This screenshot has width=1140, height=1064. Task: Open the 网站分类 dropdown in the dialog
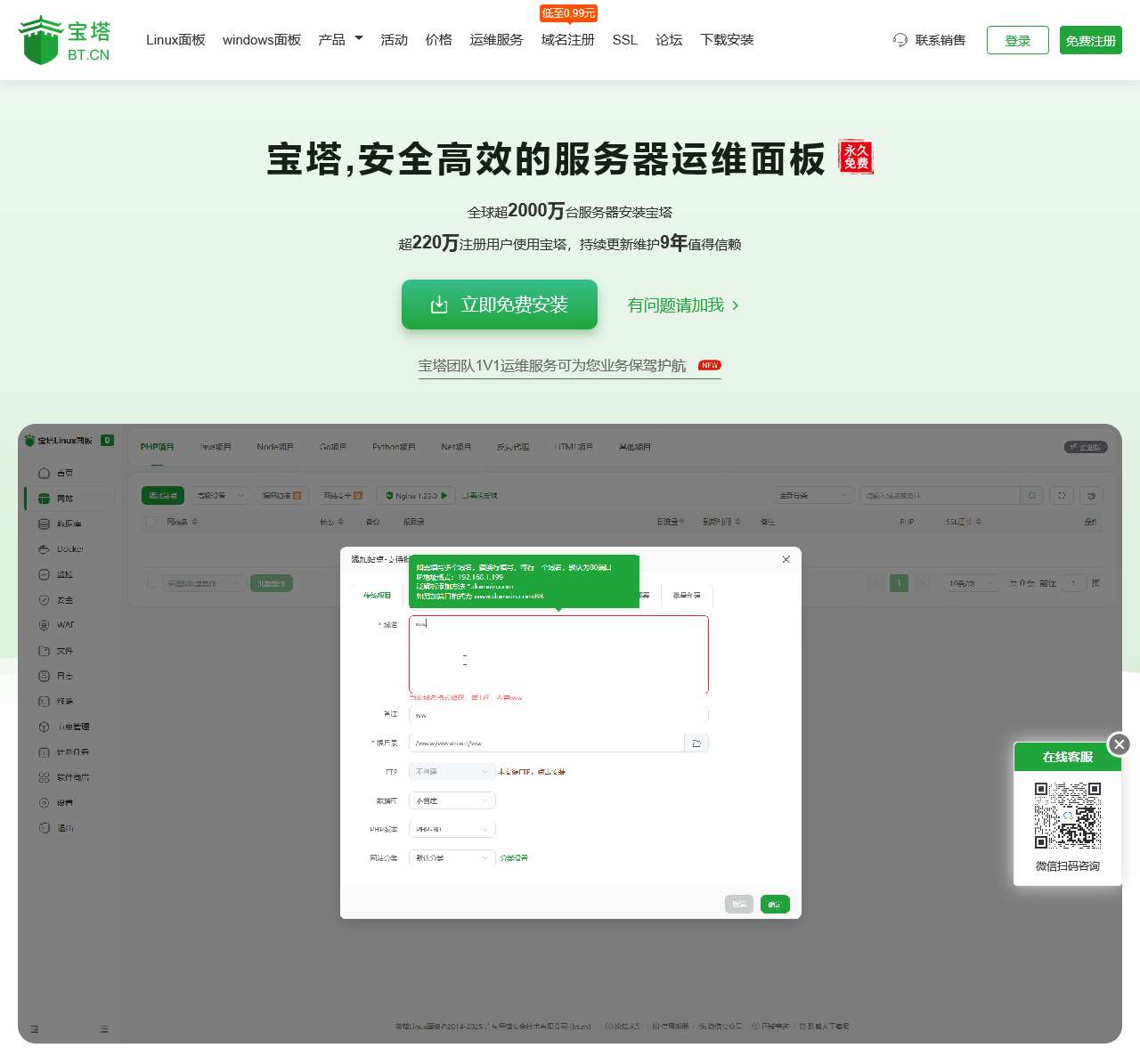(452, 857)
